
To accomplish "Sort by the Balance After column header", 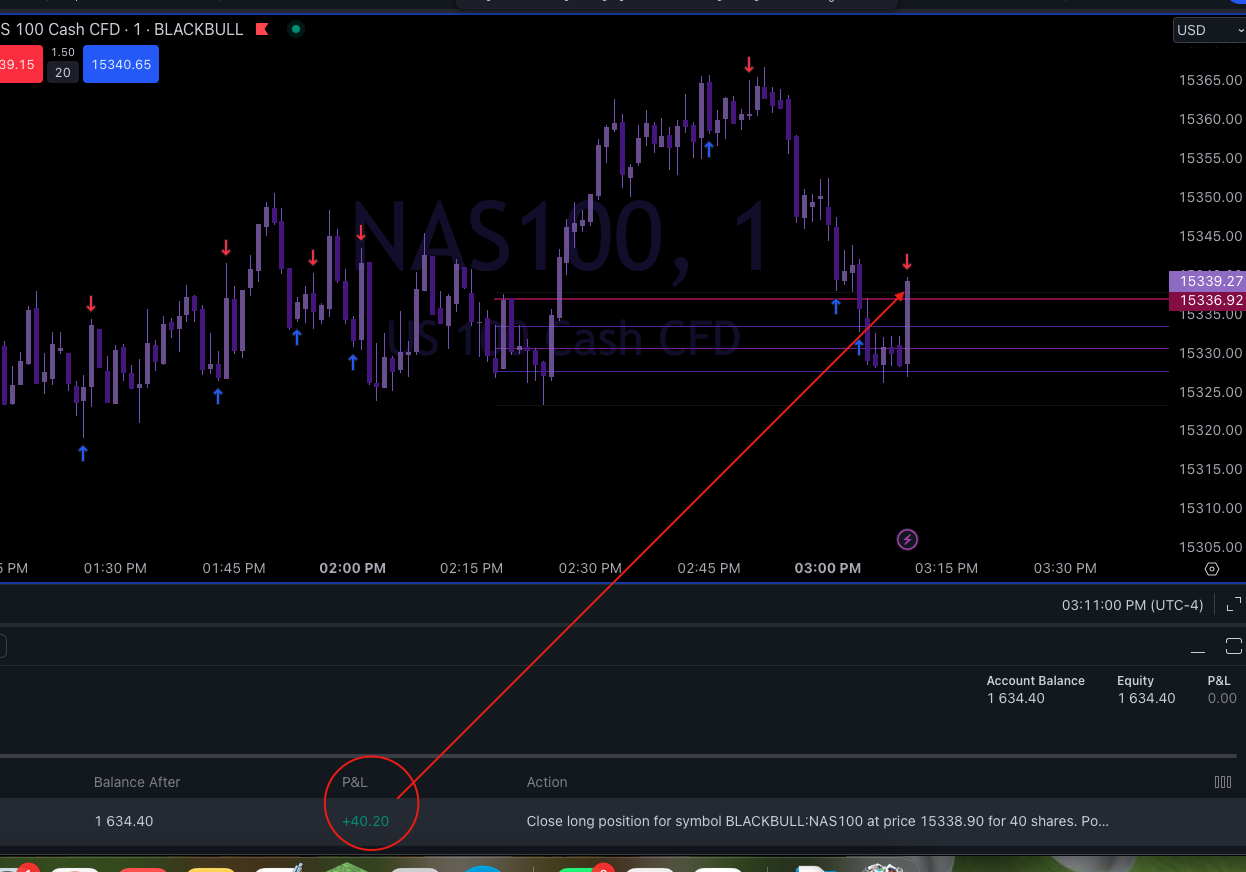I will point(137,782).
